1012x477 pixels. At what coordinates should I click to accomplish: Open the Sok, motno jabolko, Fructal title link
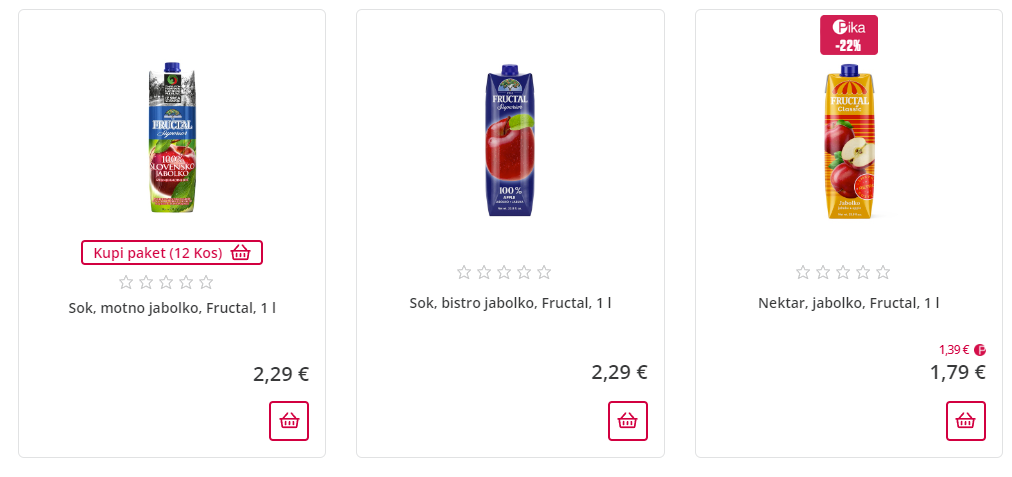coord(172,308)
